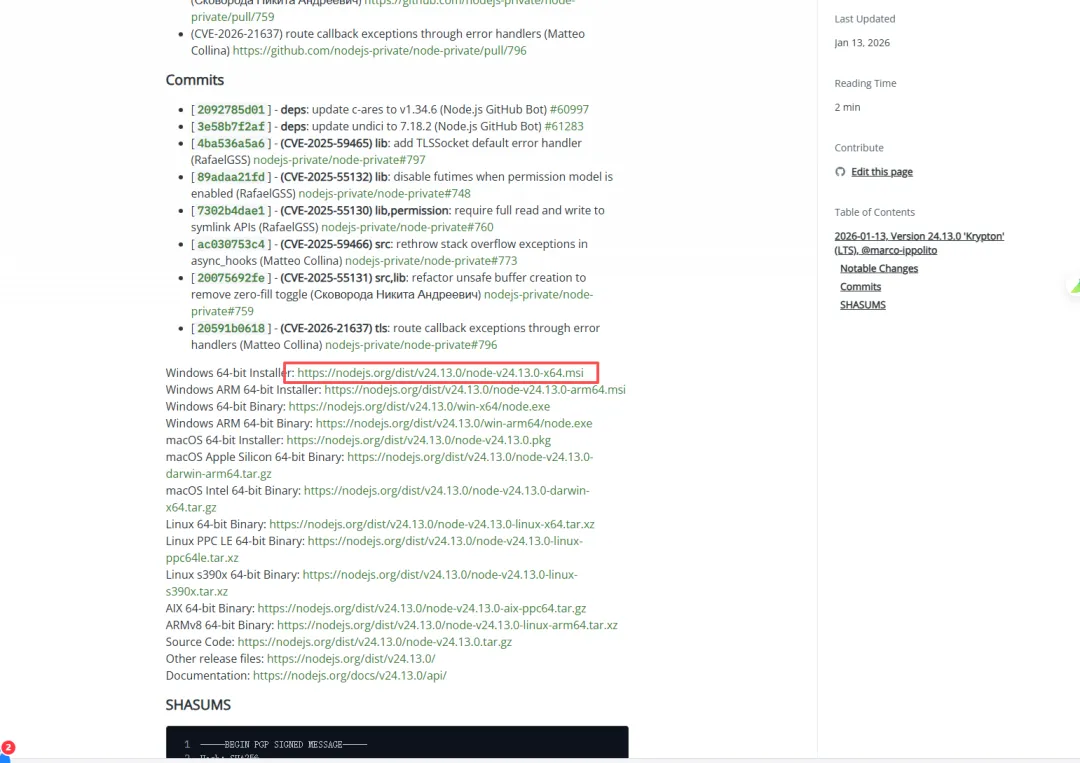Screen dimensions: 1080x763
Task: Open the Source Code node-v24.13.0.tar.gz link
Action: pos(375,642)
